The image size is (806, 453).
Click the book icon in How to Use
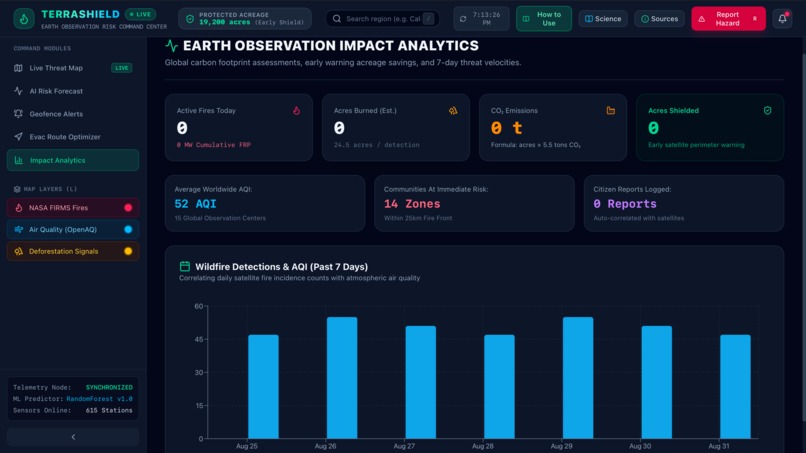click(526, 19)
